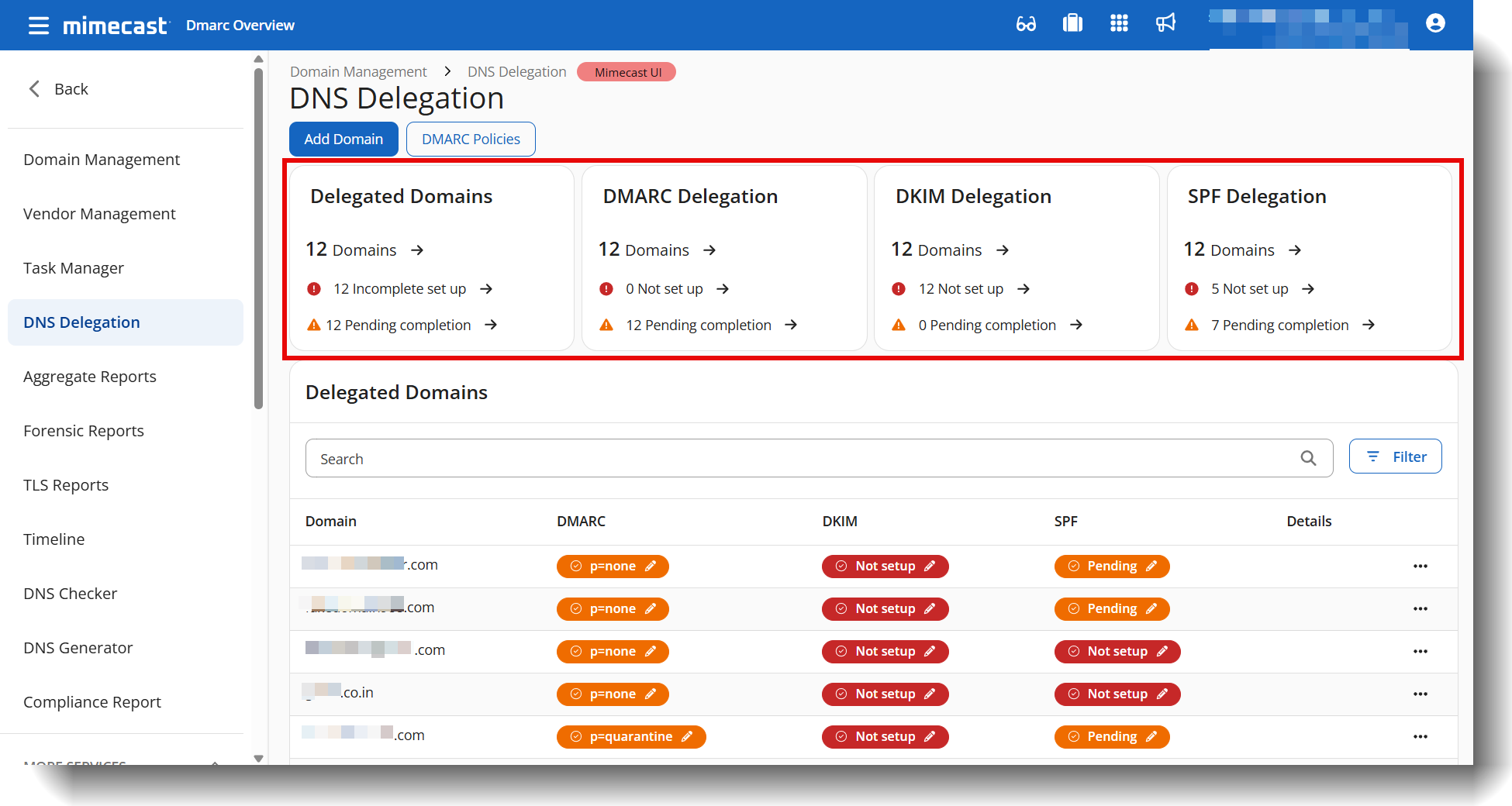Open the briefcase icon in the header
1512x806 pixels.
(1072, 24)
